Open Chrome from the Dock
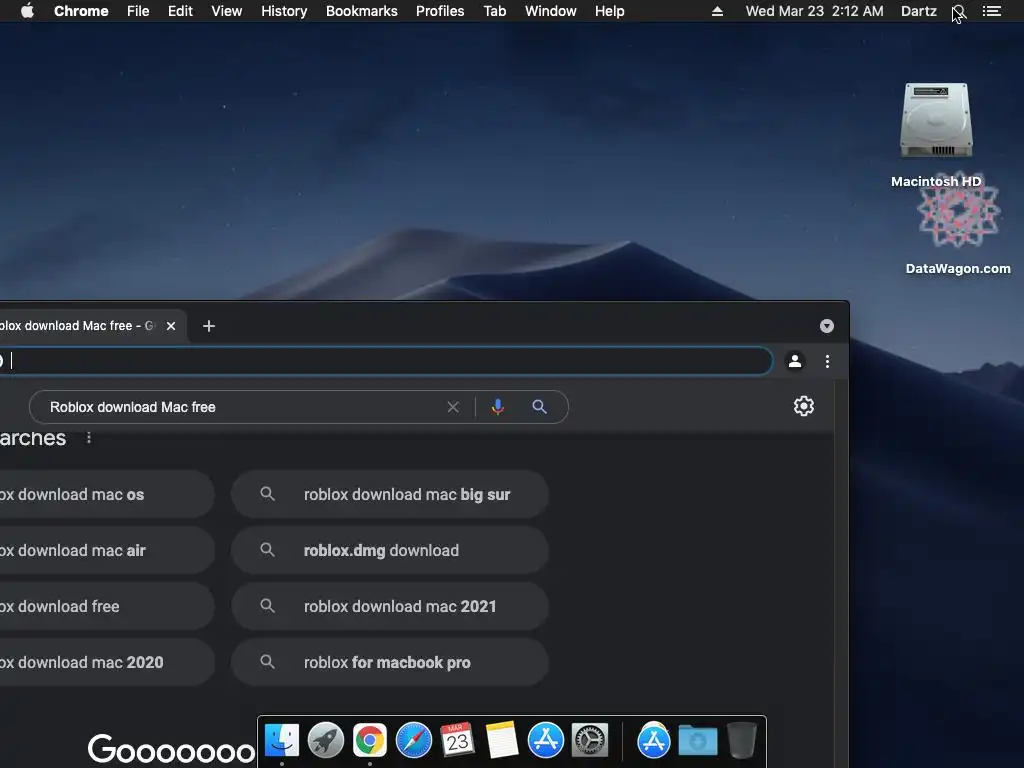 tap(370, 741)
